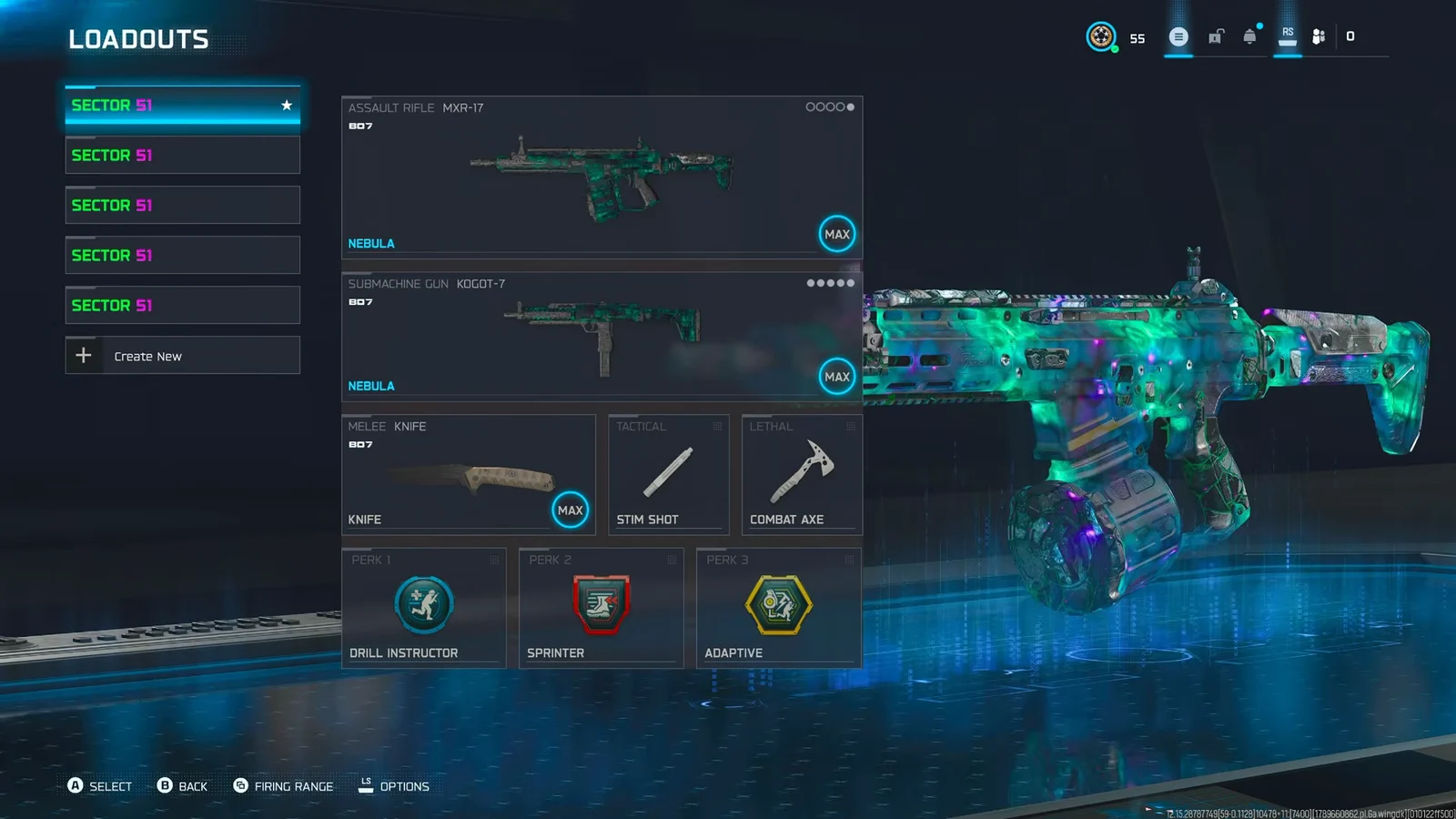1456x819 pixels.
Task: Click the player level number 55
Action: coord(1137,39)
